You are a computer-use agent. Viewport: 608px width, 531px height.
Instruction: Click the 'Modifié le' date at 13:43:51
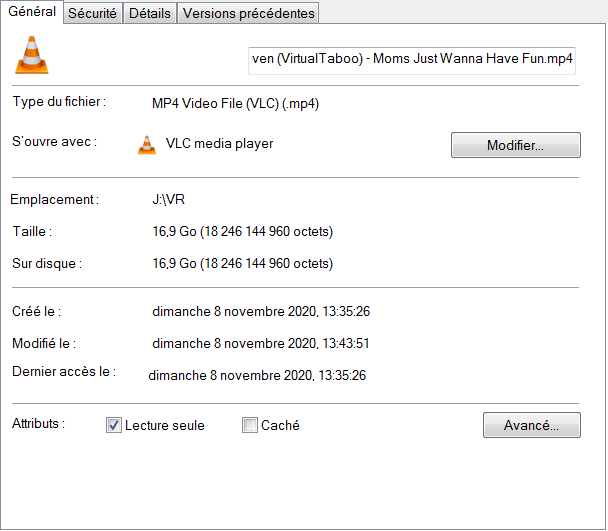260,344
